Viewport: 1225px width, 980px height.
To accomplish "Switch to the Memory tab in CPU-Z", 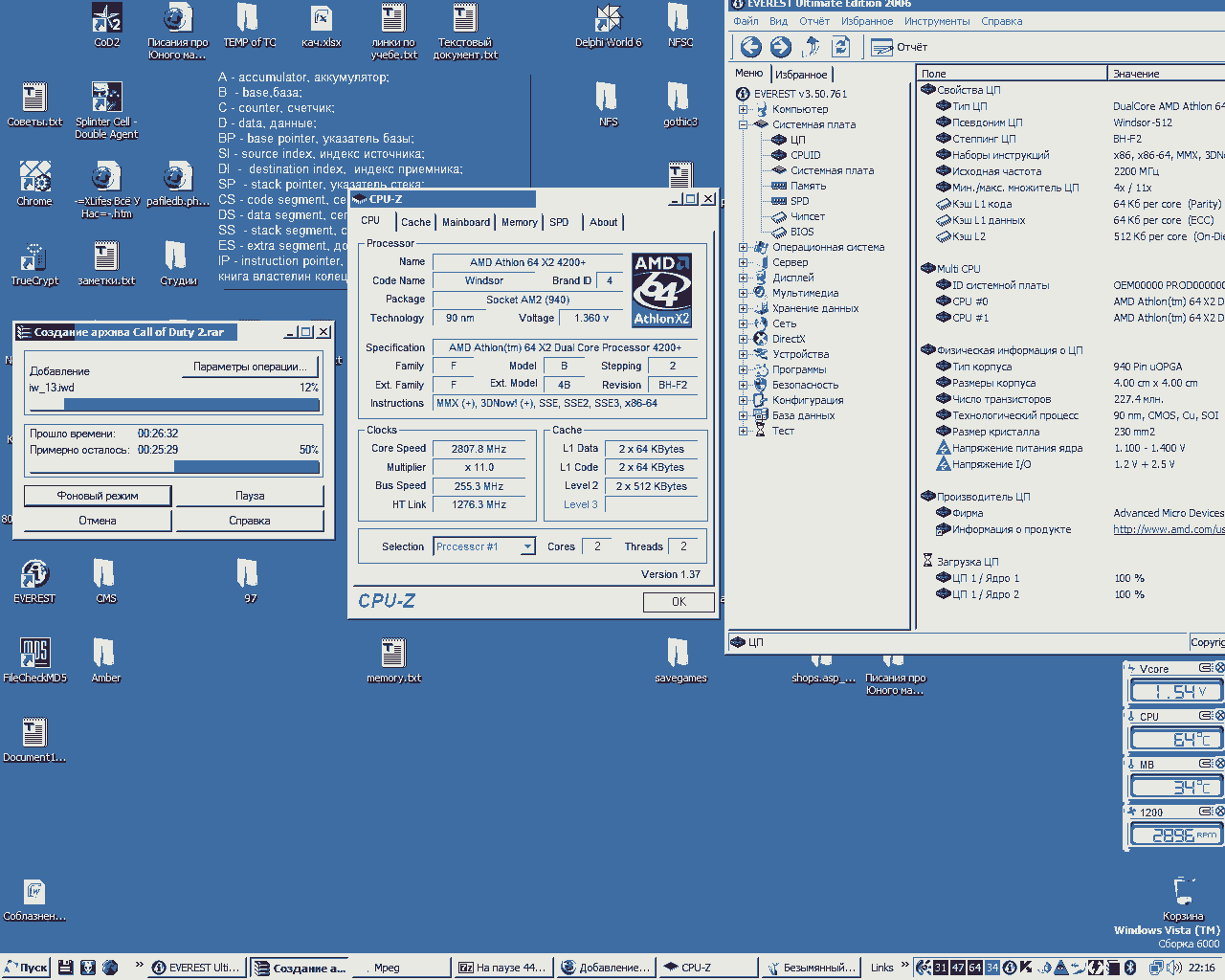I will pyautogui.click(x=520, y=222).
